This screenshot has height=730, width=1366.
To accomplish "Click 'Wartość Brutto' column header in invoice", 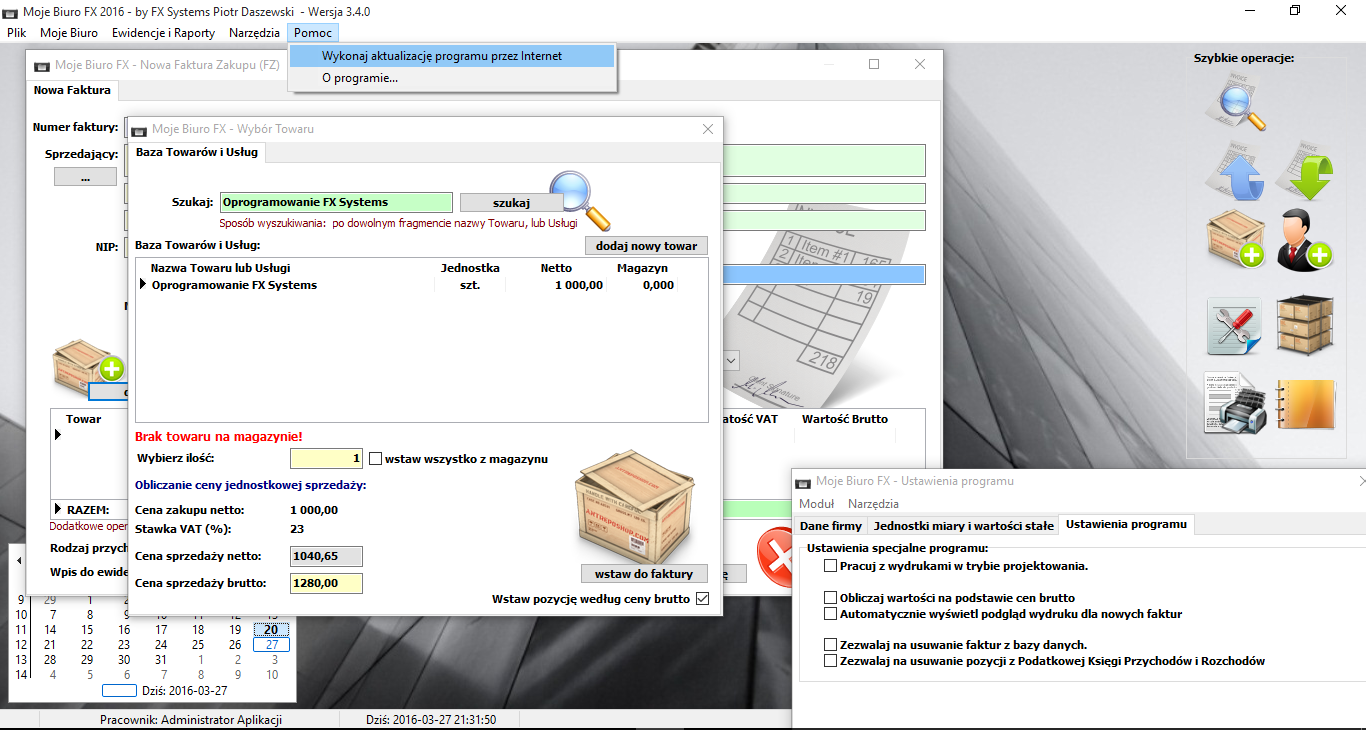I will 845,419.
